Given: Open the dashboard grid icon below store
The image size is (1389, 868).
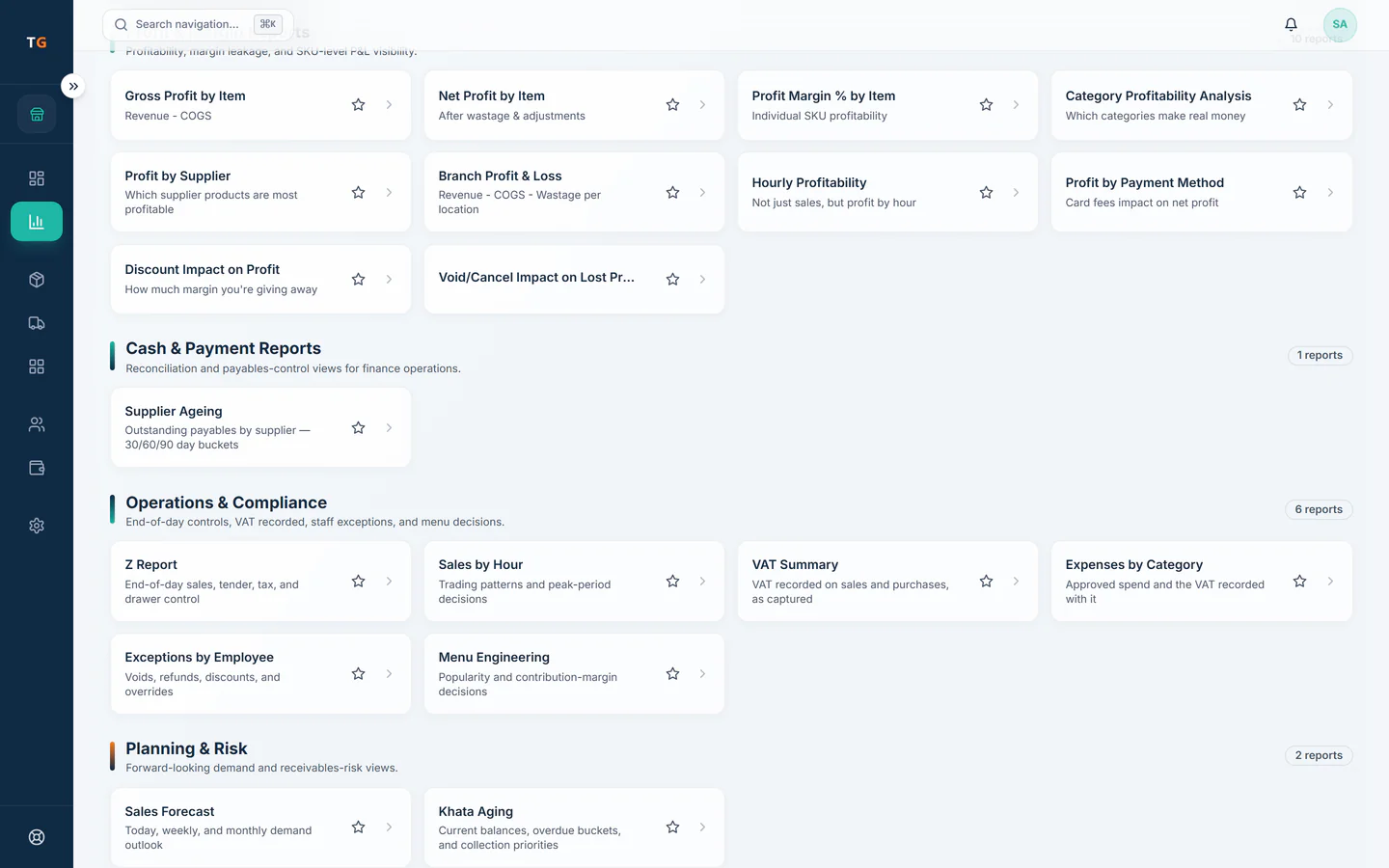Looking at the screenshot, I should [37, 178].
